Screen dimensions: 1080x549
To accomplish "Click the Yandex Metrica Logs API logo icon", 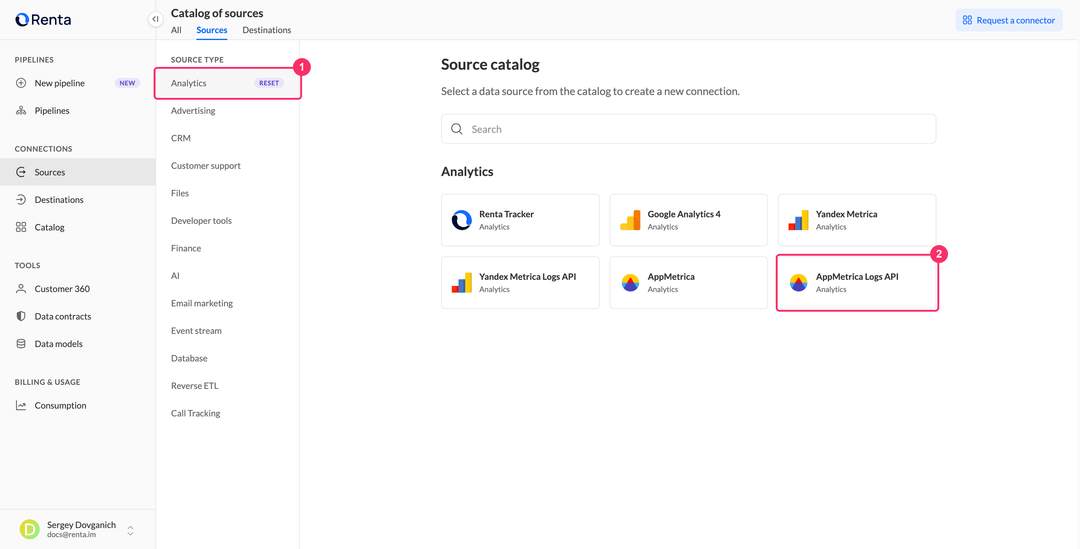I will [461, 282].
